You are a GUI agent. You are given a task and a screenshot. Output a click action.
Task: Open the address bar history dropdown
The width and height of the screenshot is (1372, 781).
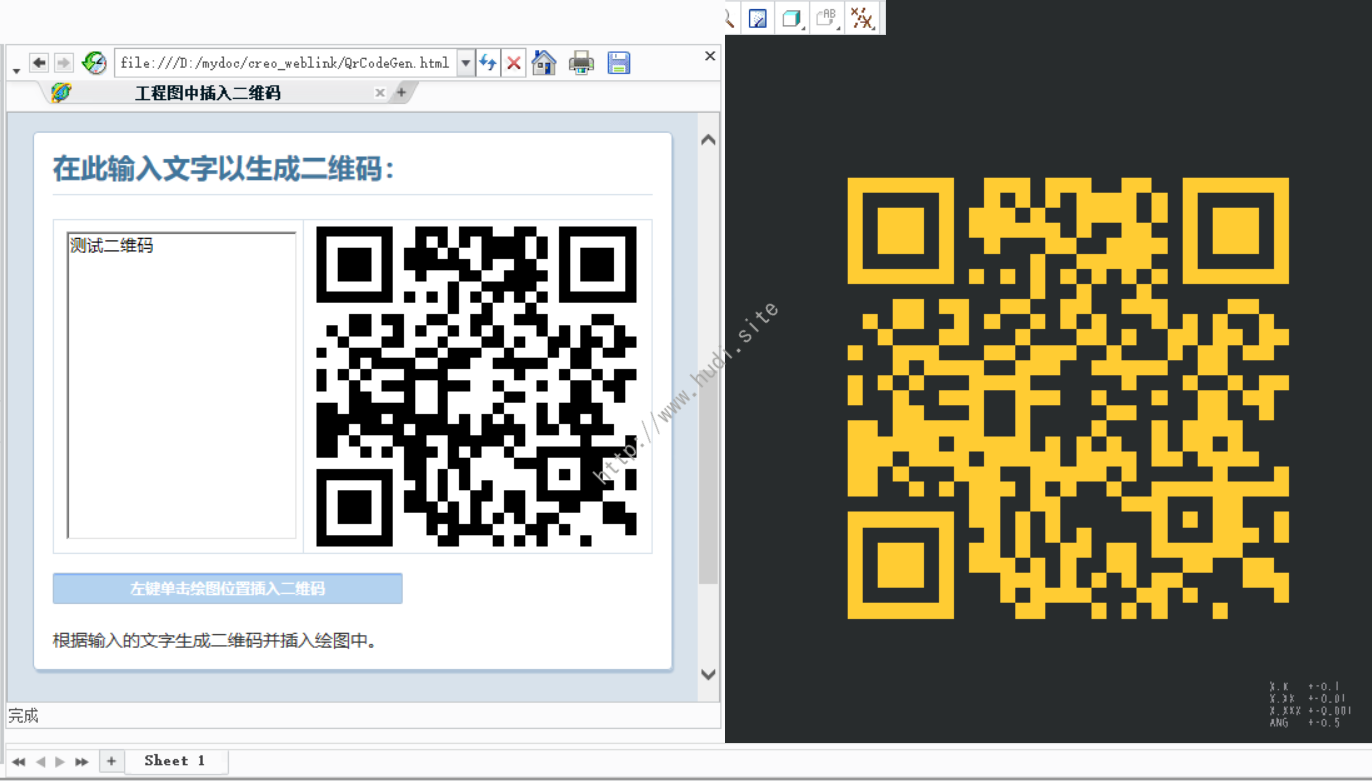point(466,63)
